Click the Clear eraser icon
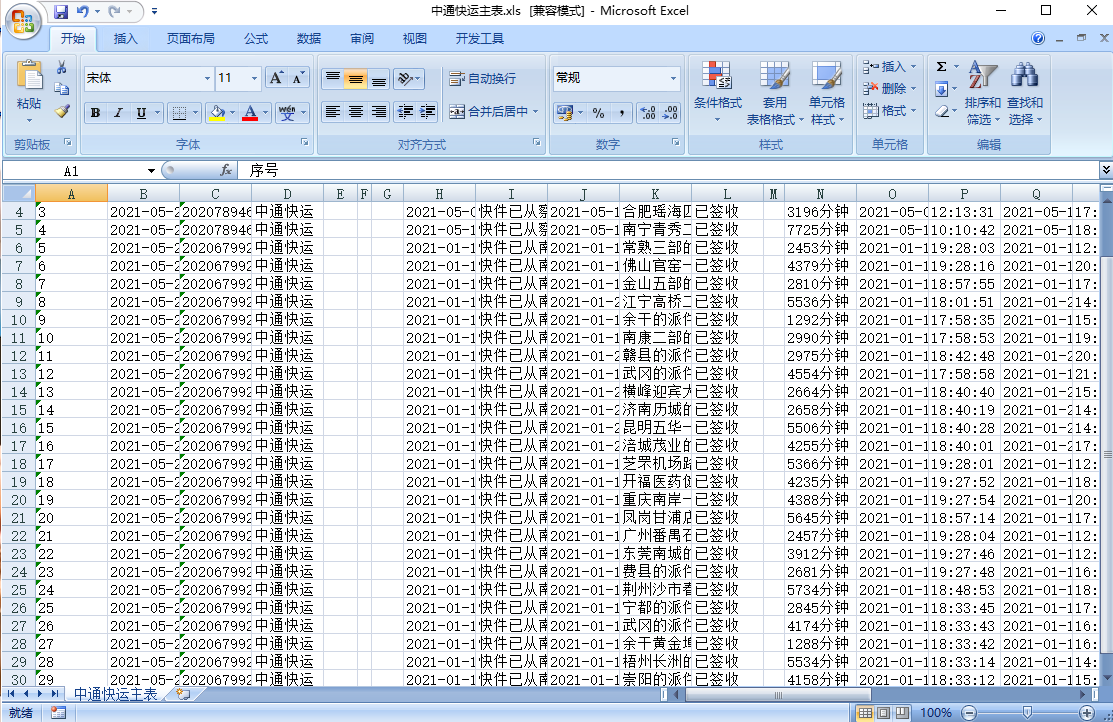 coord(942,111)
